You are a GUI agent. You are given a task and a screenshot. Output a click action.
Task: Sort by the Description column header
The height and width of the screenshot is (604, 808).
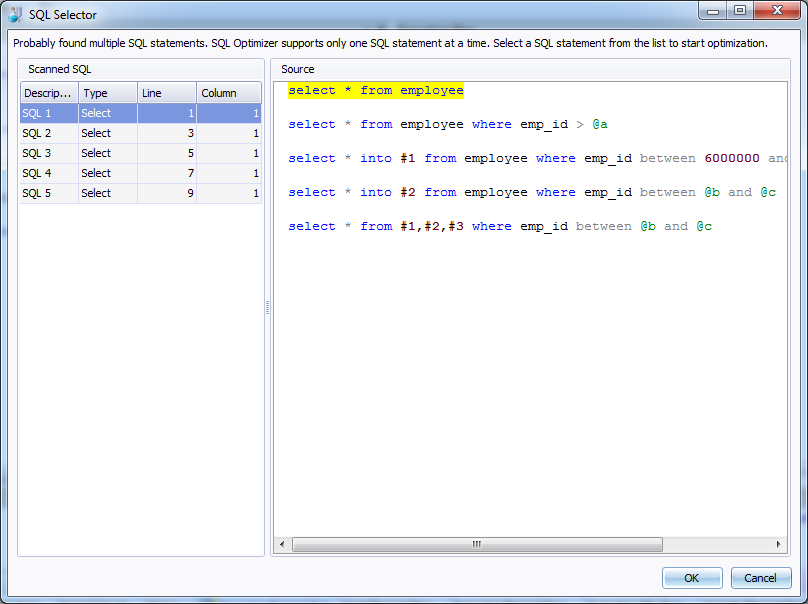click(x=48, y=93)
